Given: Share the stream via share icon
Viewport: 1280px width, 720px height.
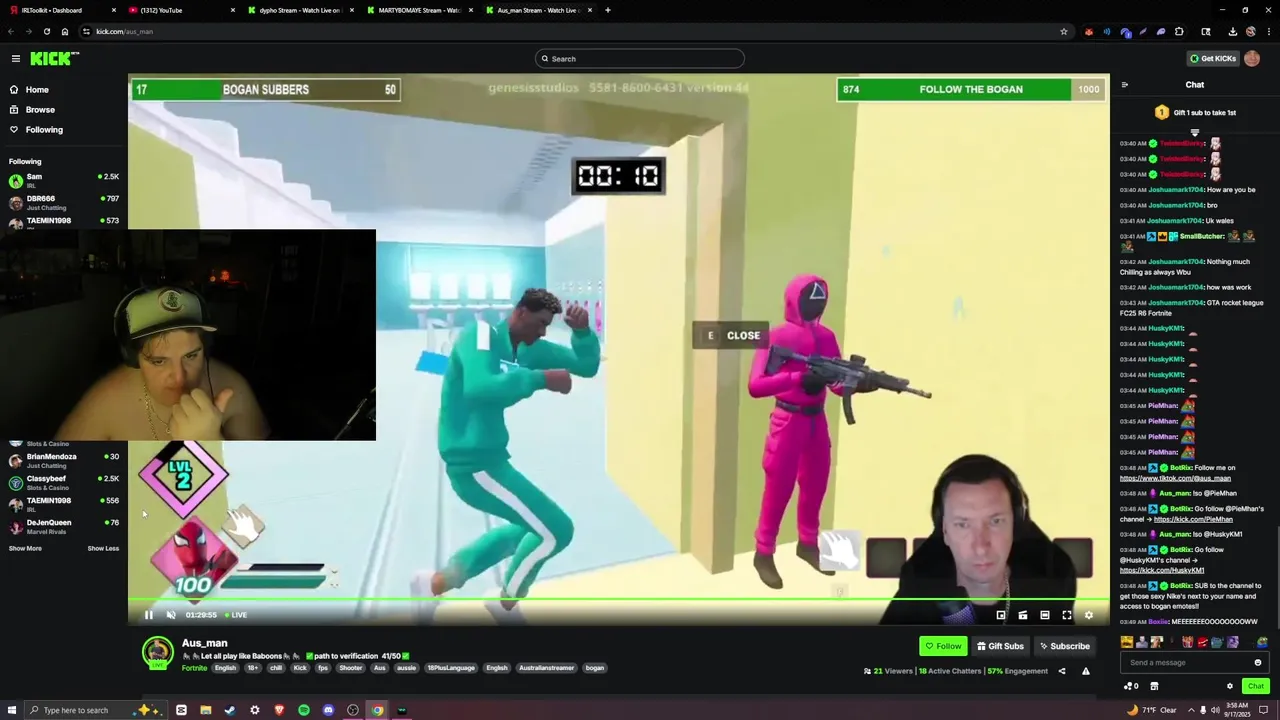Looking at the screenshot, I should click(1062, 671).
